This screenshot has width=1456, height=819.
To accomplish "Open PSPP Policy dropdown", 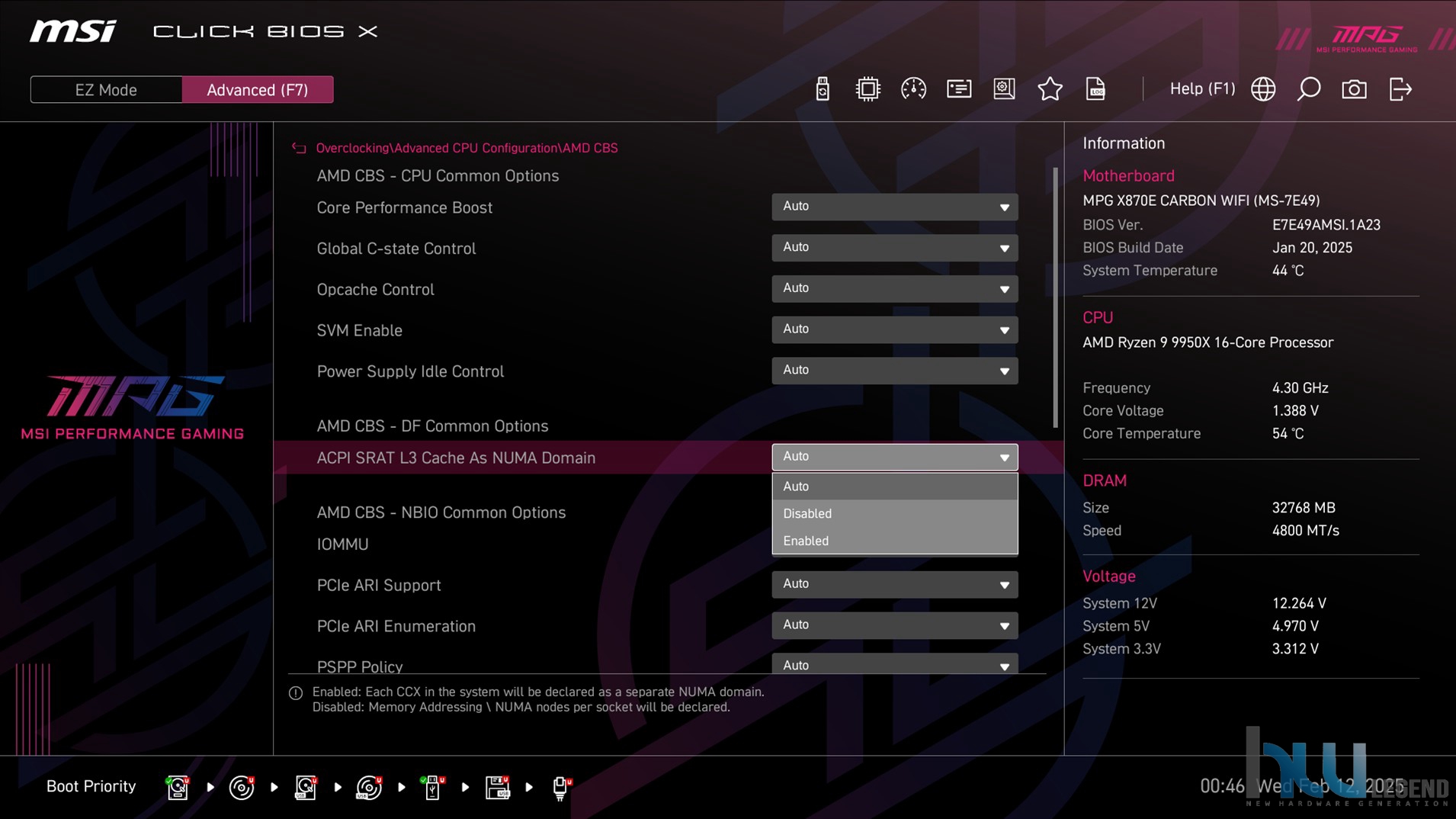I will pyautogui.click(x=894, y=663).
